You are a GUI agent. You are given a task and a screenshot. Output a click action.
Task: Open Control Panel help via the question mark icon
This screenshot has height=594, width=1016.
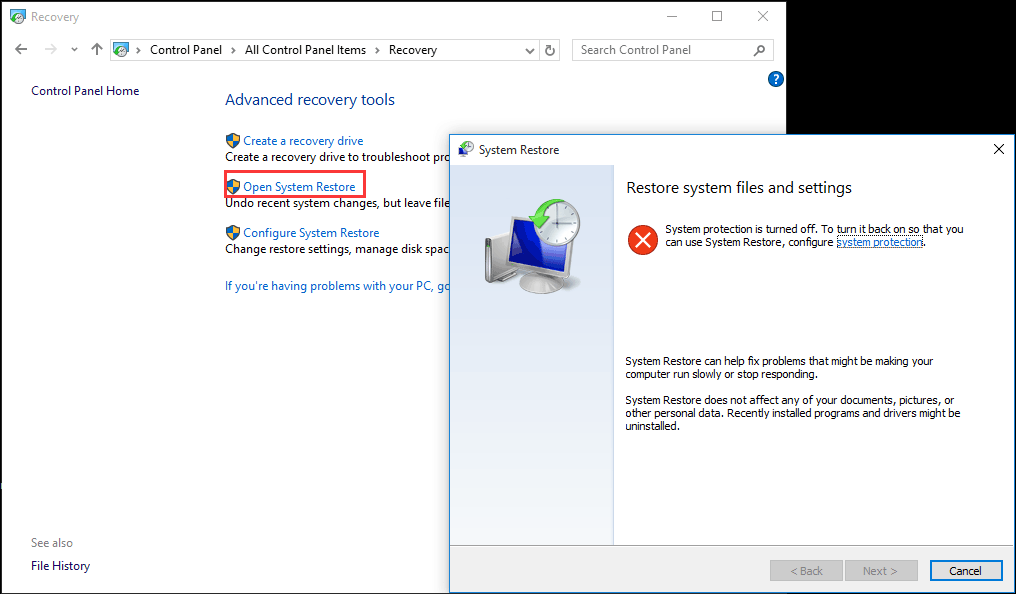click(776, 78)
